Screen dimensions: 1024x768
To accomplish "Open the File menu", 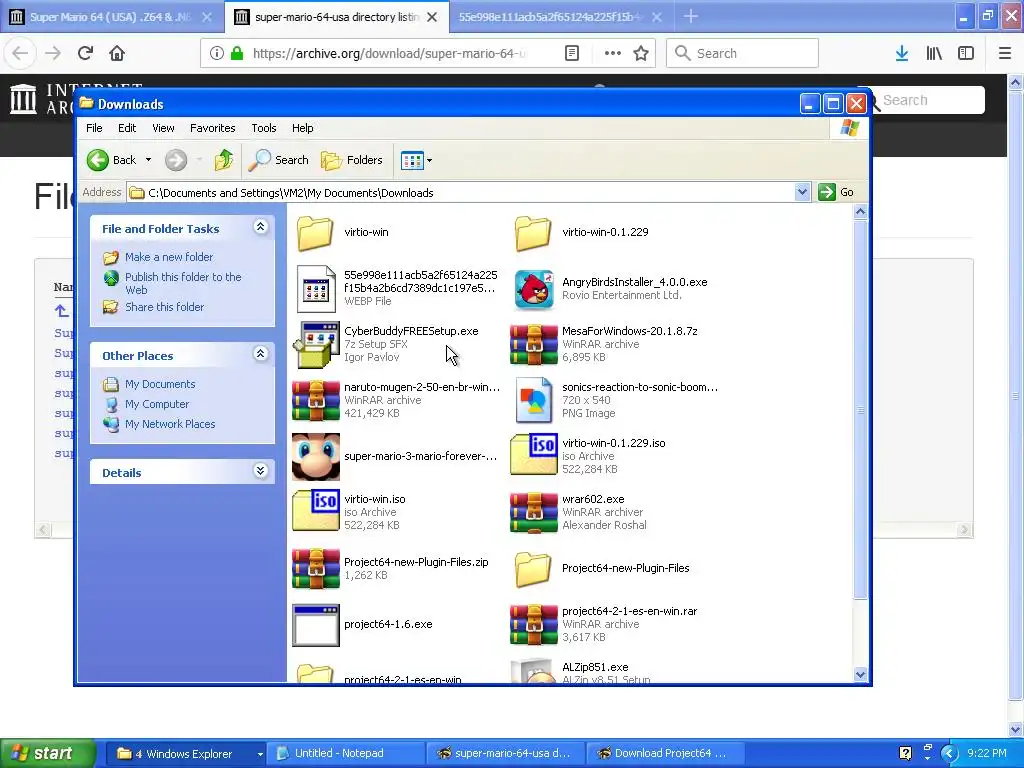I will [x=94, y=128].
